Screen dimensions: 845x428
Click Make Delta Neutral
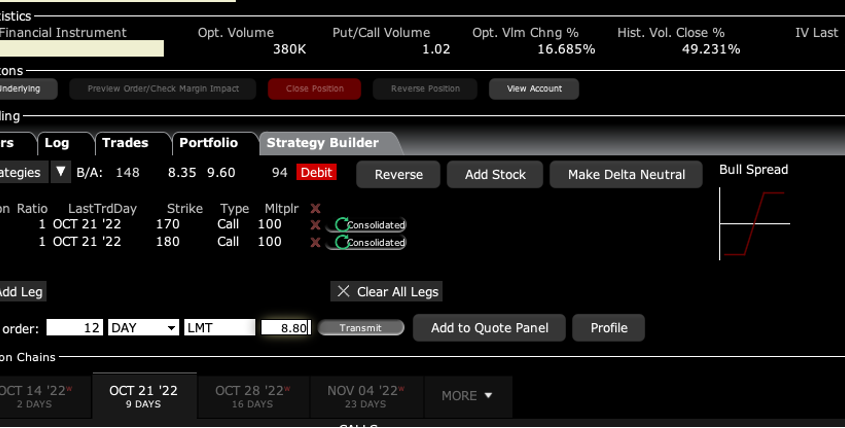click(626, 174)
